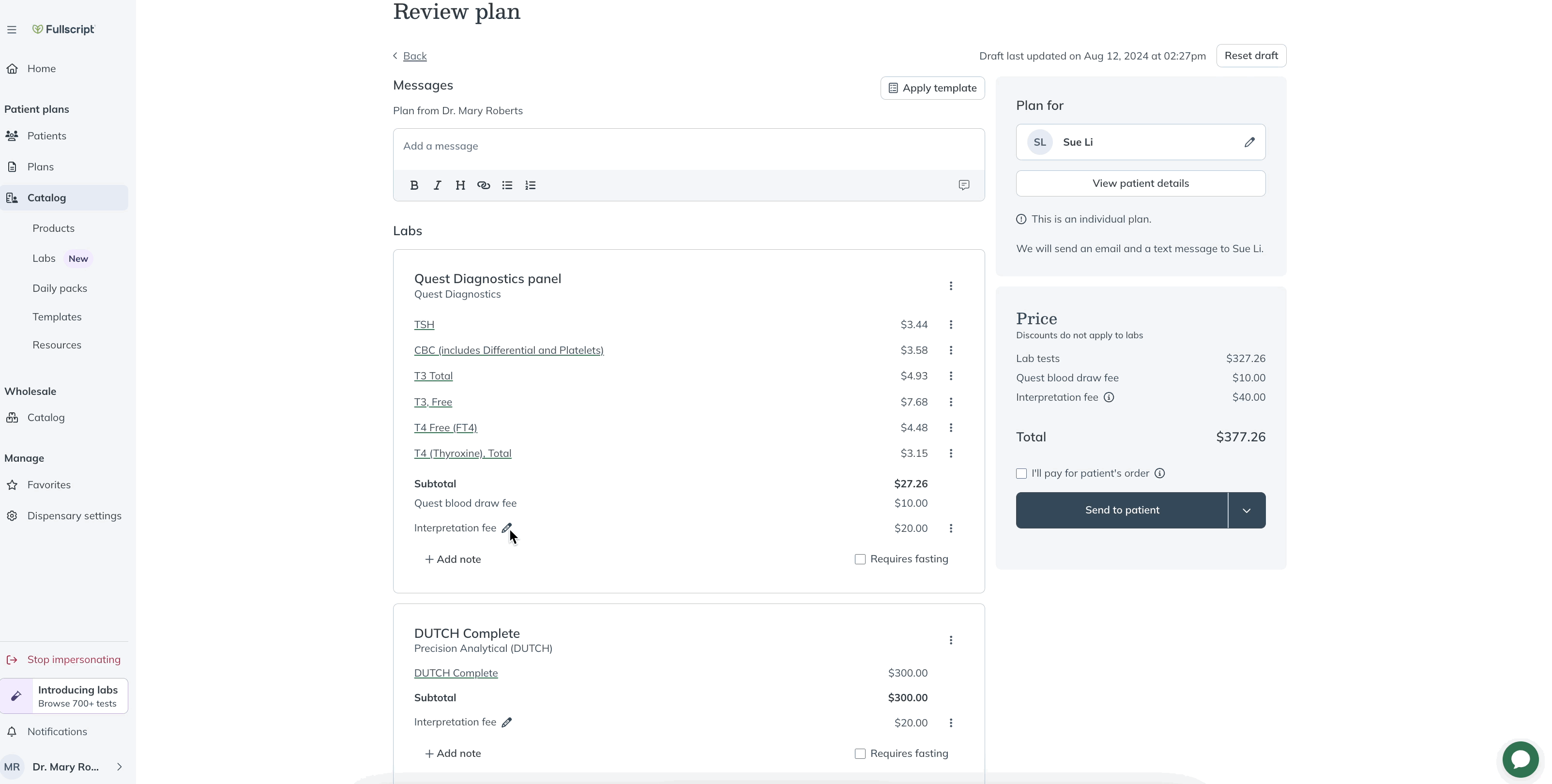Open CBC (includes Differential and Platelets) link
Image resolution: width=1552 pixels, height=784 pixels.
508,350
